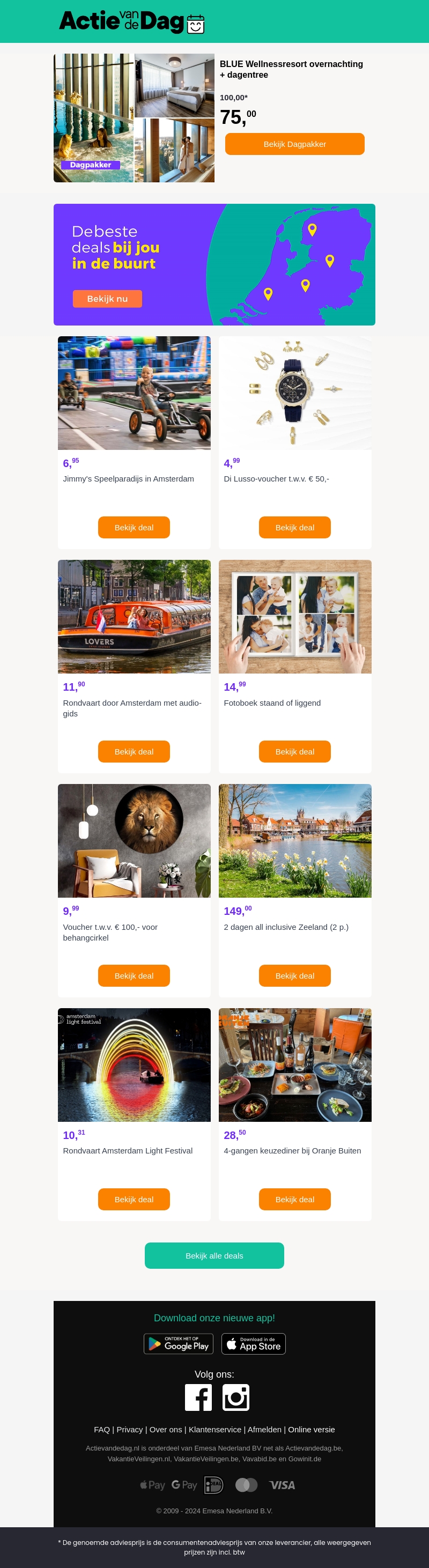The image size is (429, 1568).
Task: Click the Afmelden unsubscribe link
Action: point(264,1429)
